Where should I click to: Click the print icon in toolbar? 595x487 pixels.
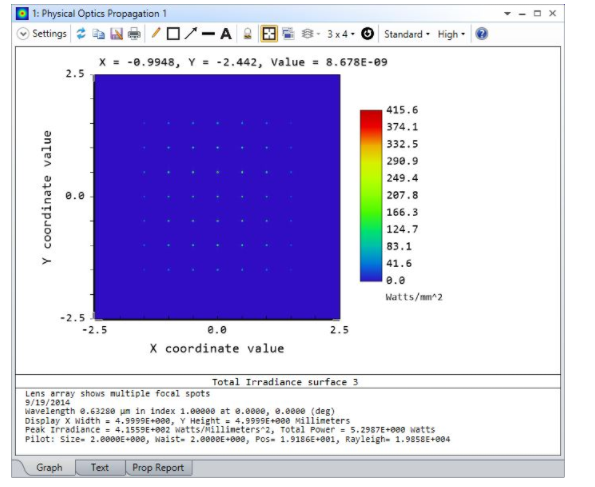[134, 34]
